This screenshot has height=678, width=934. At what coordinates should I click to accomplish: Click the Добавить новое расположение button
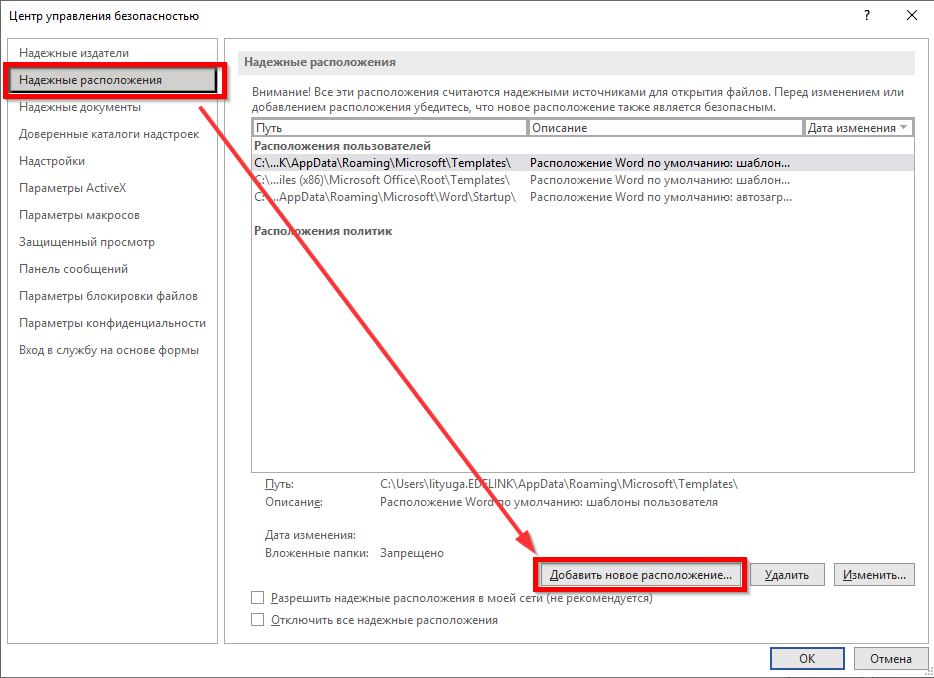[641, 575]
